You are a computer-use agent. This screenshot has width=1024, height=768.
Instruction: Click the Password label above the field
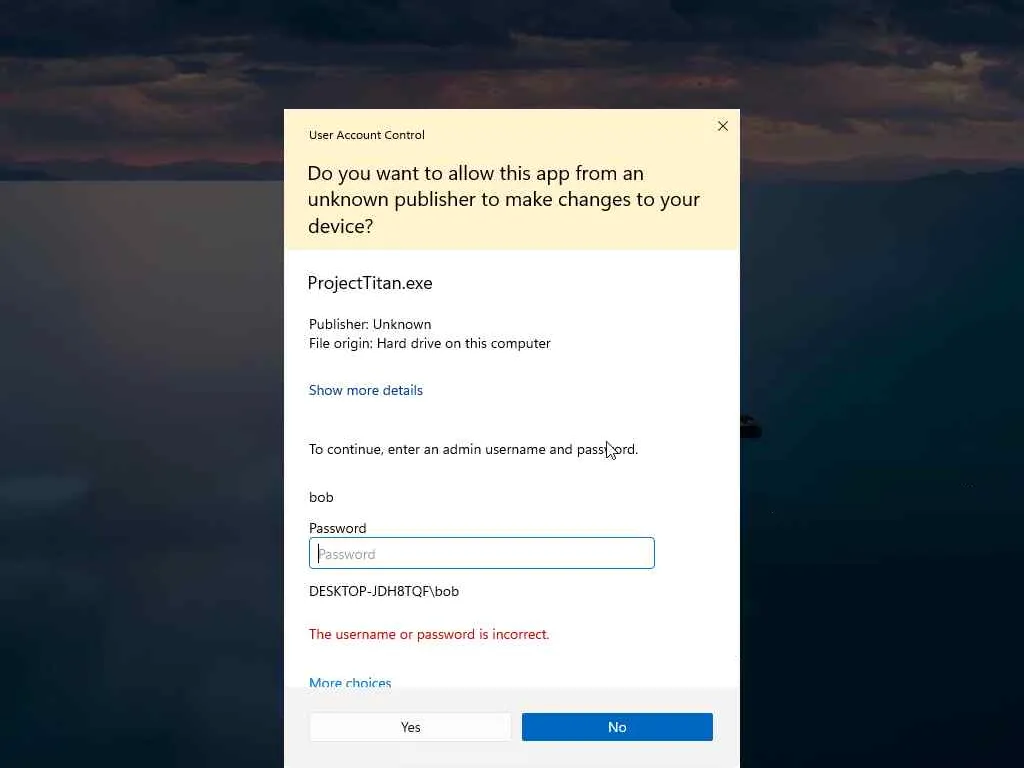click(x=338, y=528)
